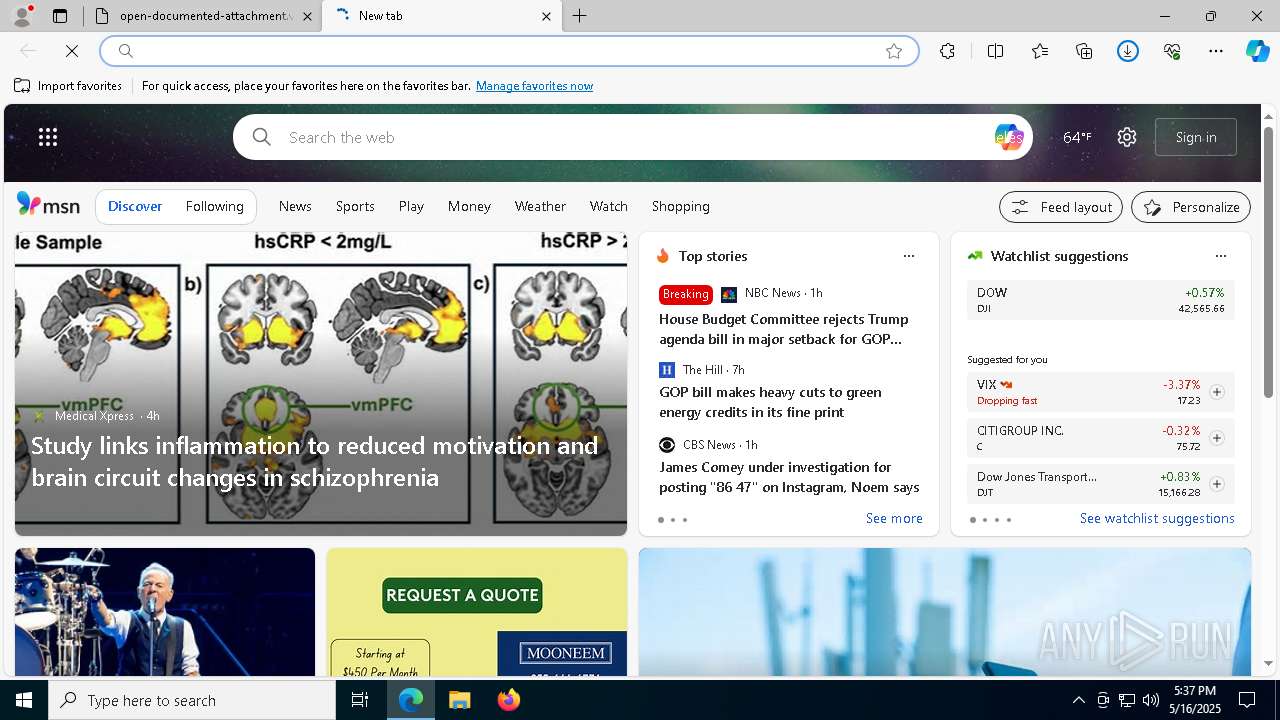Open the Downloads icon
Viewport: 1280px width, 720px height.
tap(1128, 51)
